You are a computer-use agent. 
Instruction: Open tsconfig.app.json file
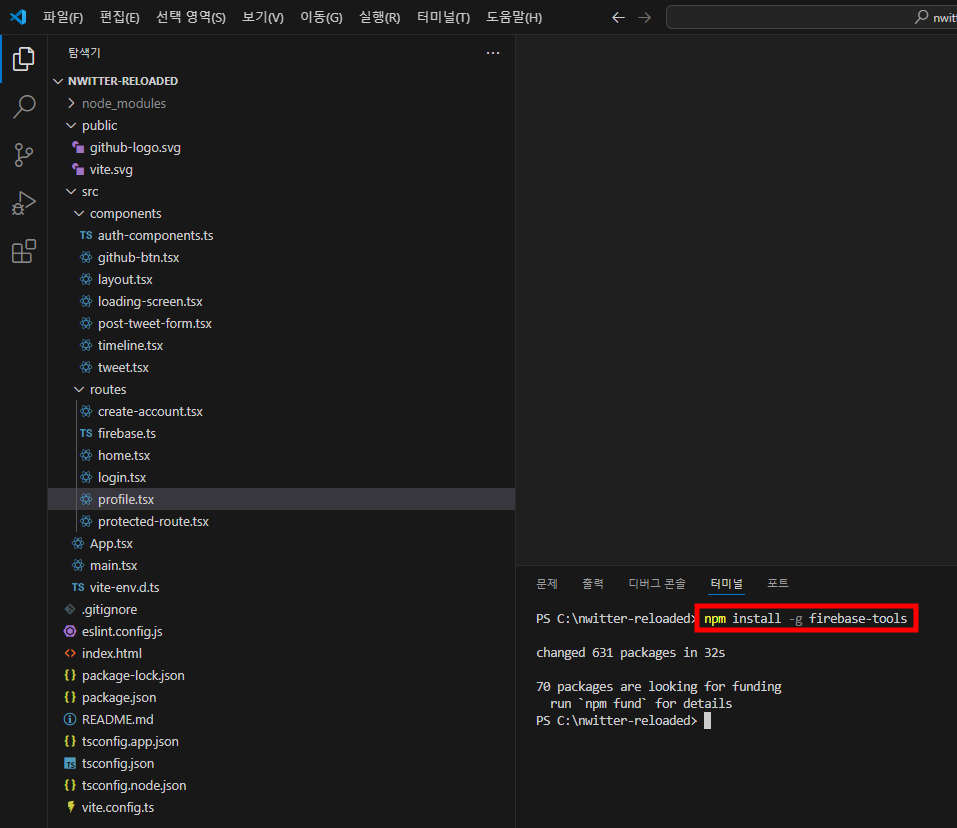281,741
